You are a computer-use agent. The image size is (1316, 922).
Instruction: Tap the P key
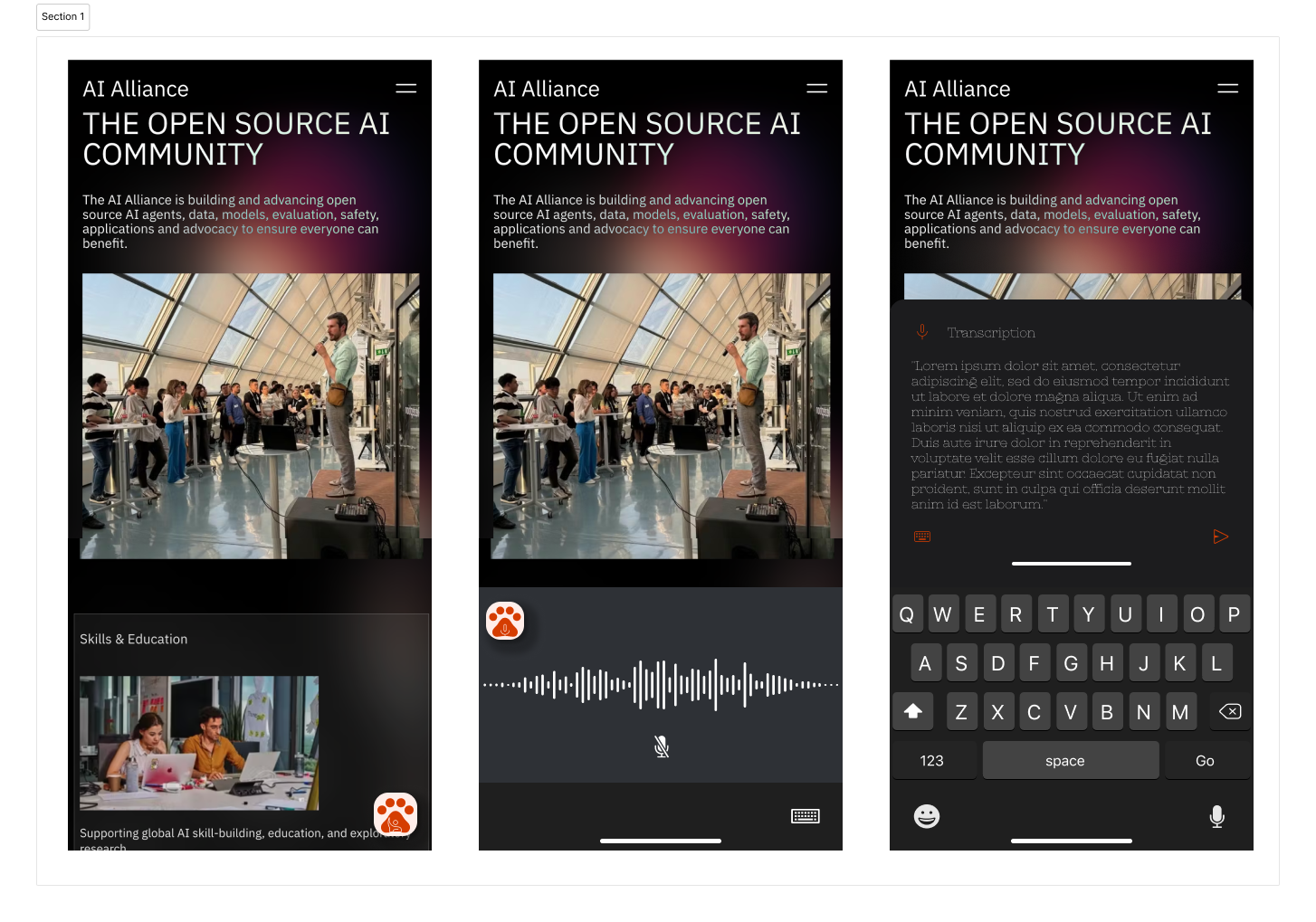click(1234, 614)
